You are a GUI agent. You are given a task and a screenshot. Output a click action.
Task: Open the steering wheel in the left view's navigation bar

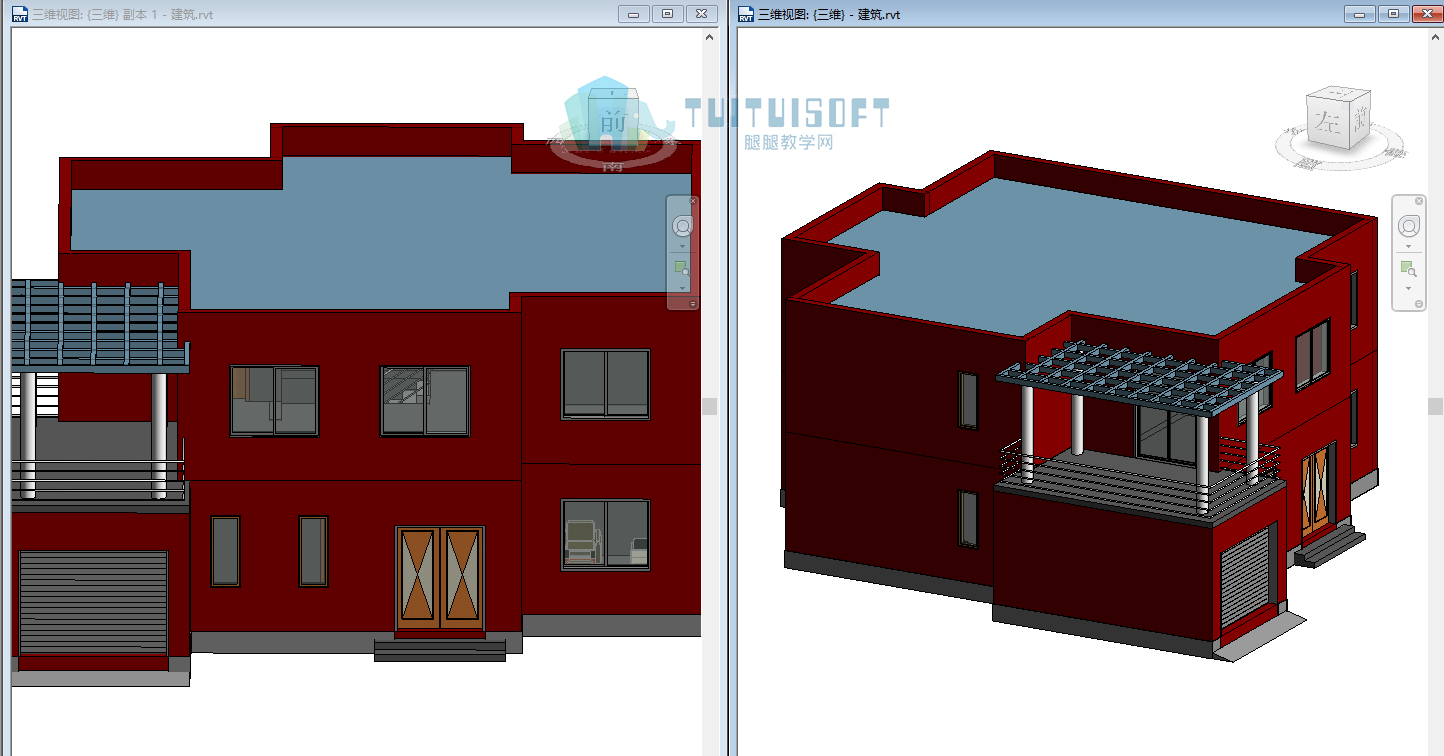[683, 226]
